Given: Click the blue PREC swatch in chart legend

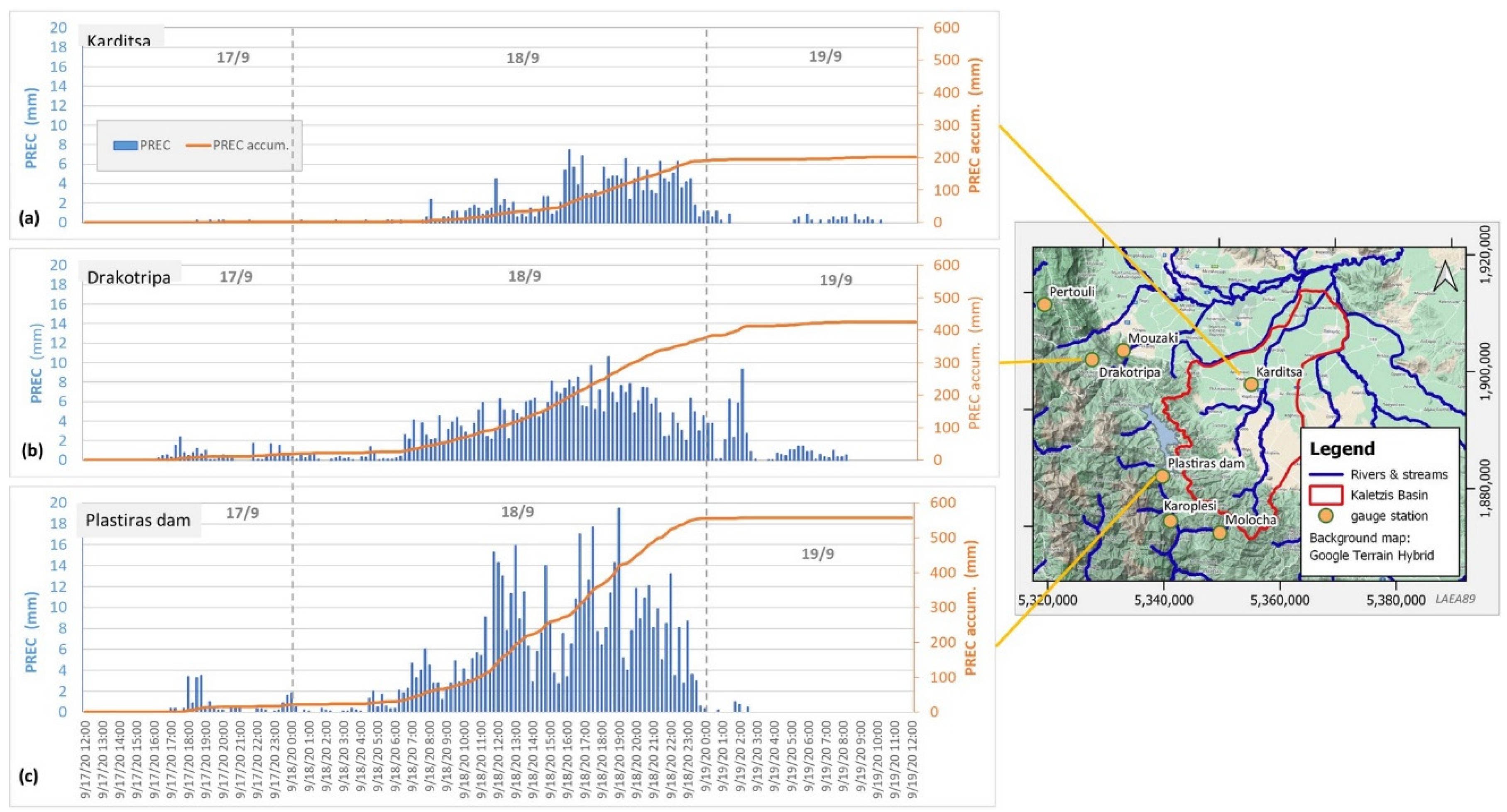Looking at the screenshot, I should [x=126, y=146].
